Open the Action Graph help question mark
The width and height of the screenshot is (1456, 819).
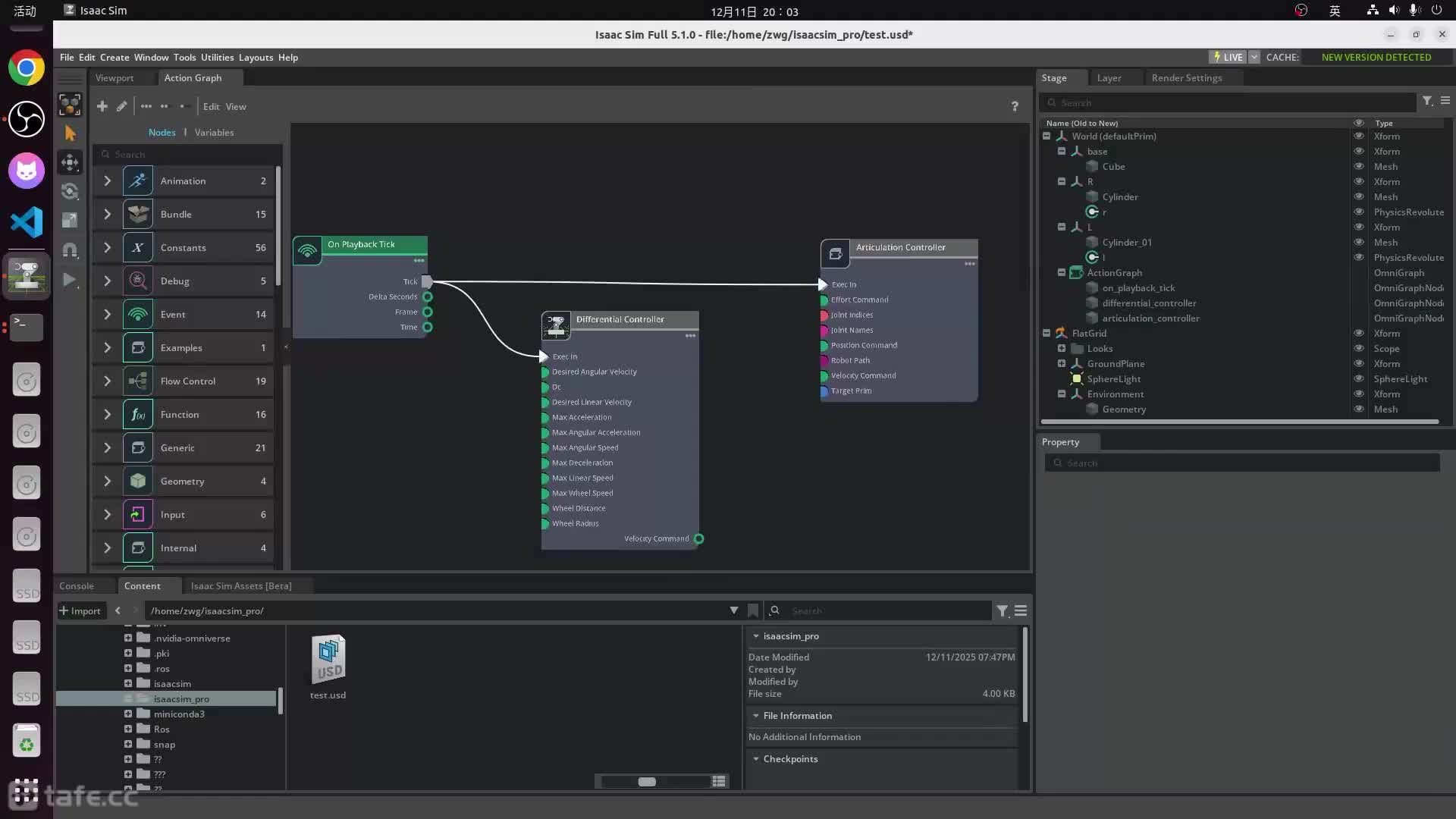coord(1015,106)
